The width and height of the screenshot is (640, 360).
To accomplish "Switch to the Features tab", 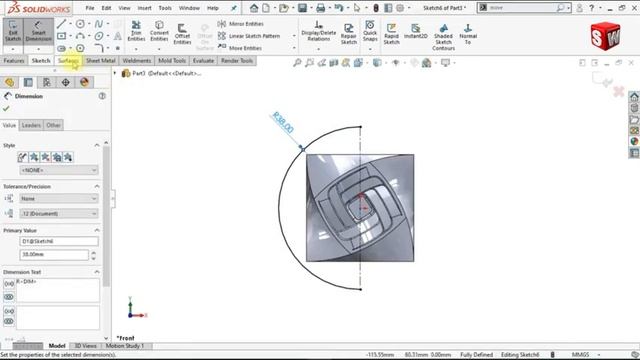I will pyautogui.click(x=14, y=61).
